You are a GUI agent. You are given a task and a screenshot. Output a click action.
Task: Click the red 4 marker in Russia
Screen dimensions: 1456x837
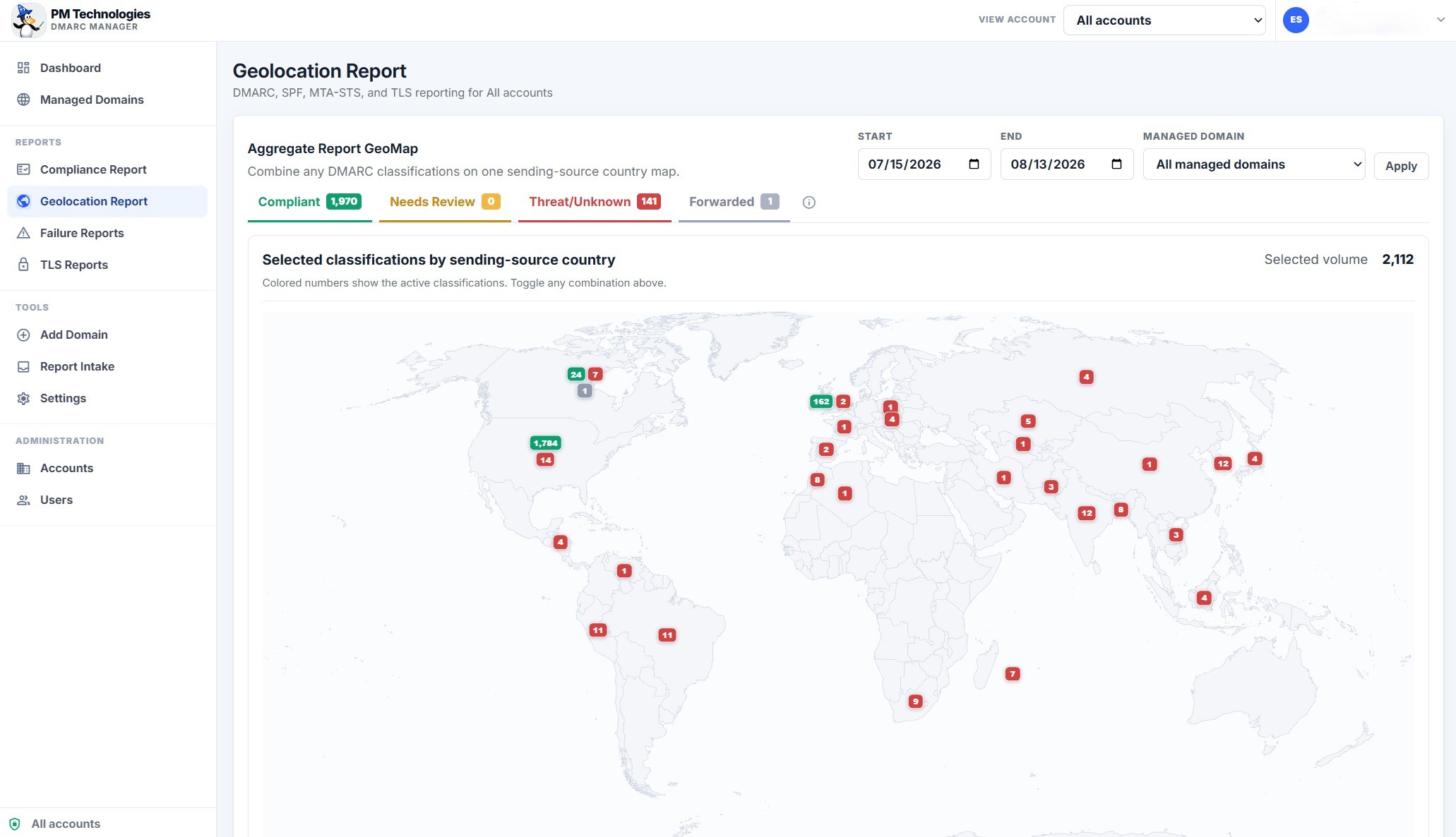coord(1087,377)
